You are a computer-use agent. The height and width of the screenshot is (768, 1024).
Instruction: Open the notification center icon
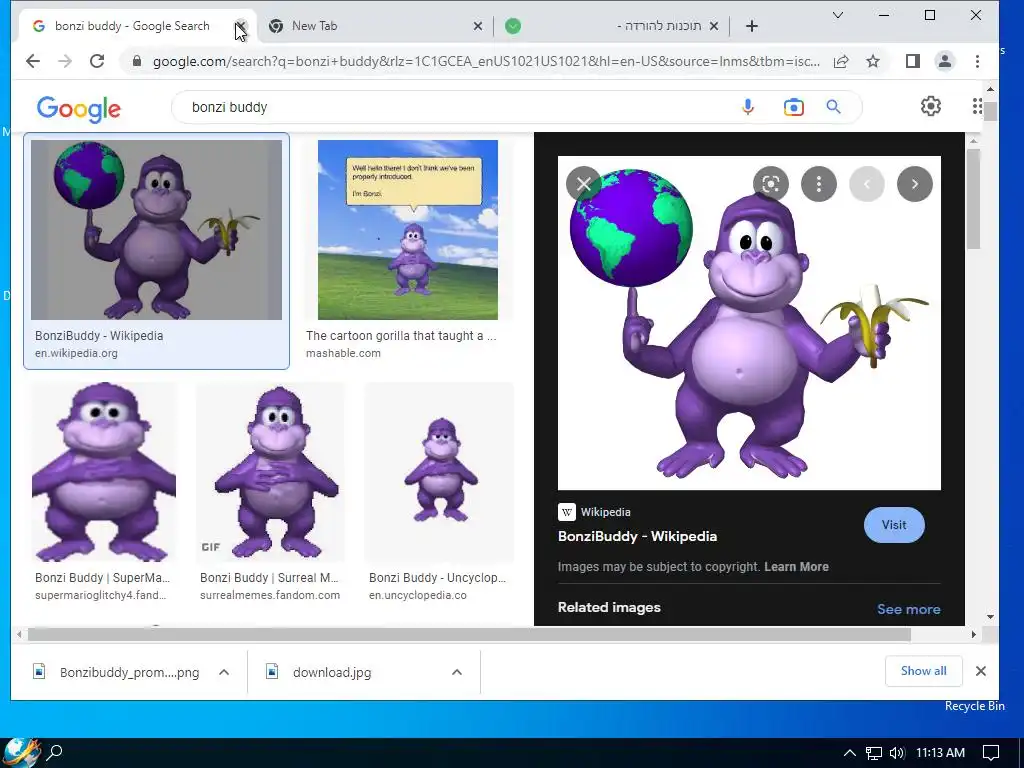pyautogui.click(x=991, y=753)
